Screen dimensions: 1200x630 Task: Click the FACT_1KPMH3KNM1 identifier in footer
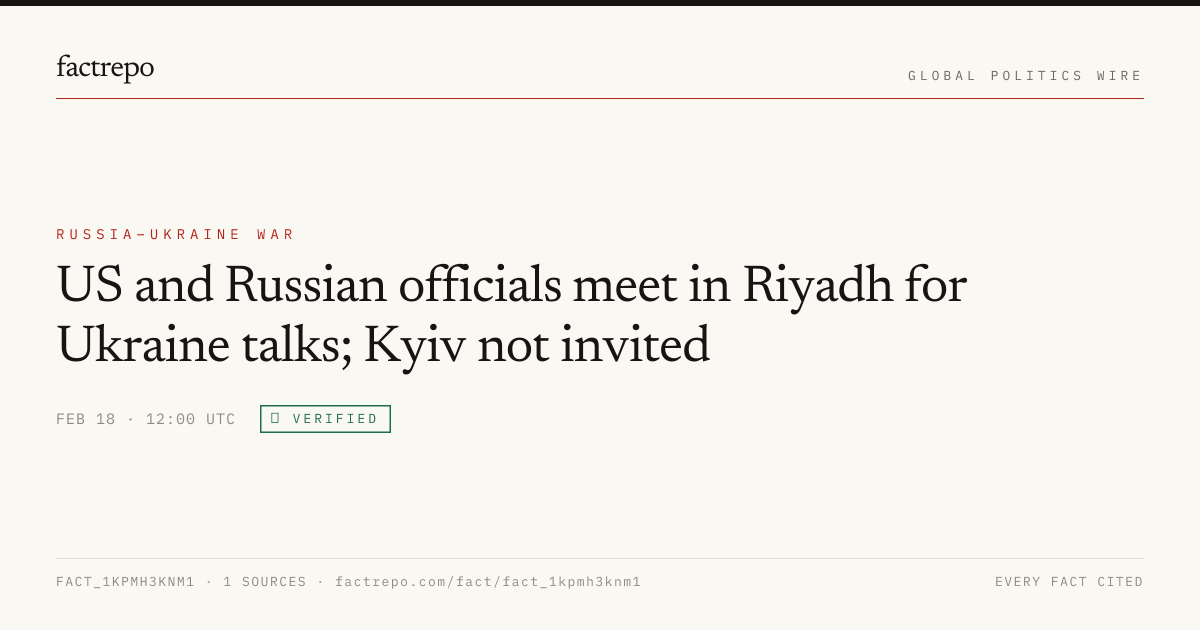pyautogui.click(x=126, y=582)
